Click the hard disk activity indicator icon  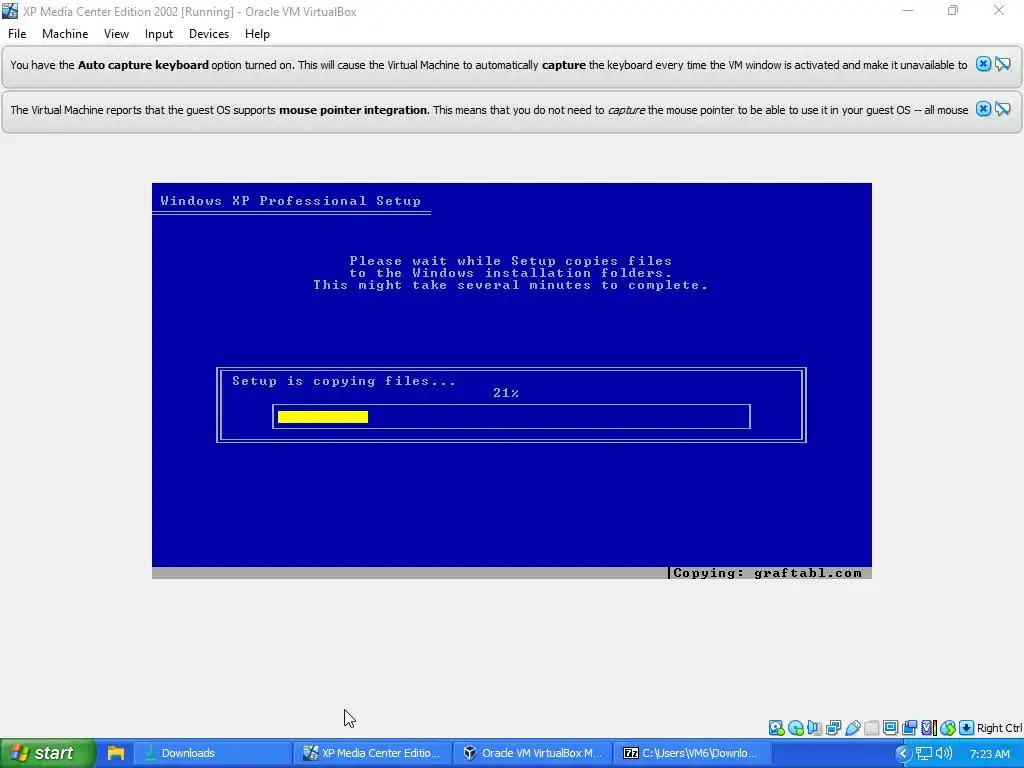click(776, 728)
